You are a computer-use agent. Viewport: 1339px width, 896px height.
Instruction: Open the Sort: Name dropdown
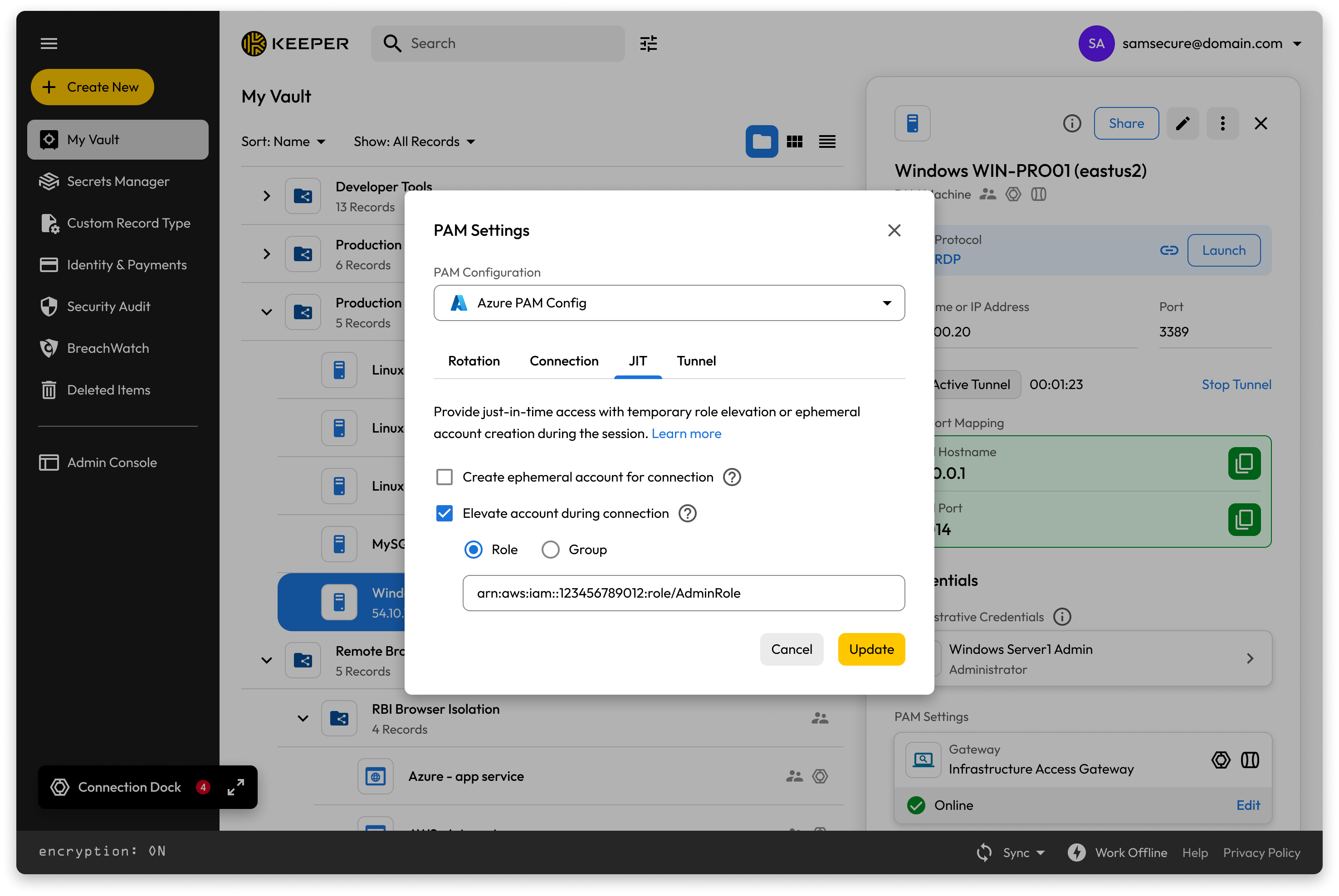(x=283, y=142)
